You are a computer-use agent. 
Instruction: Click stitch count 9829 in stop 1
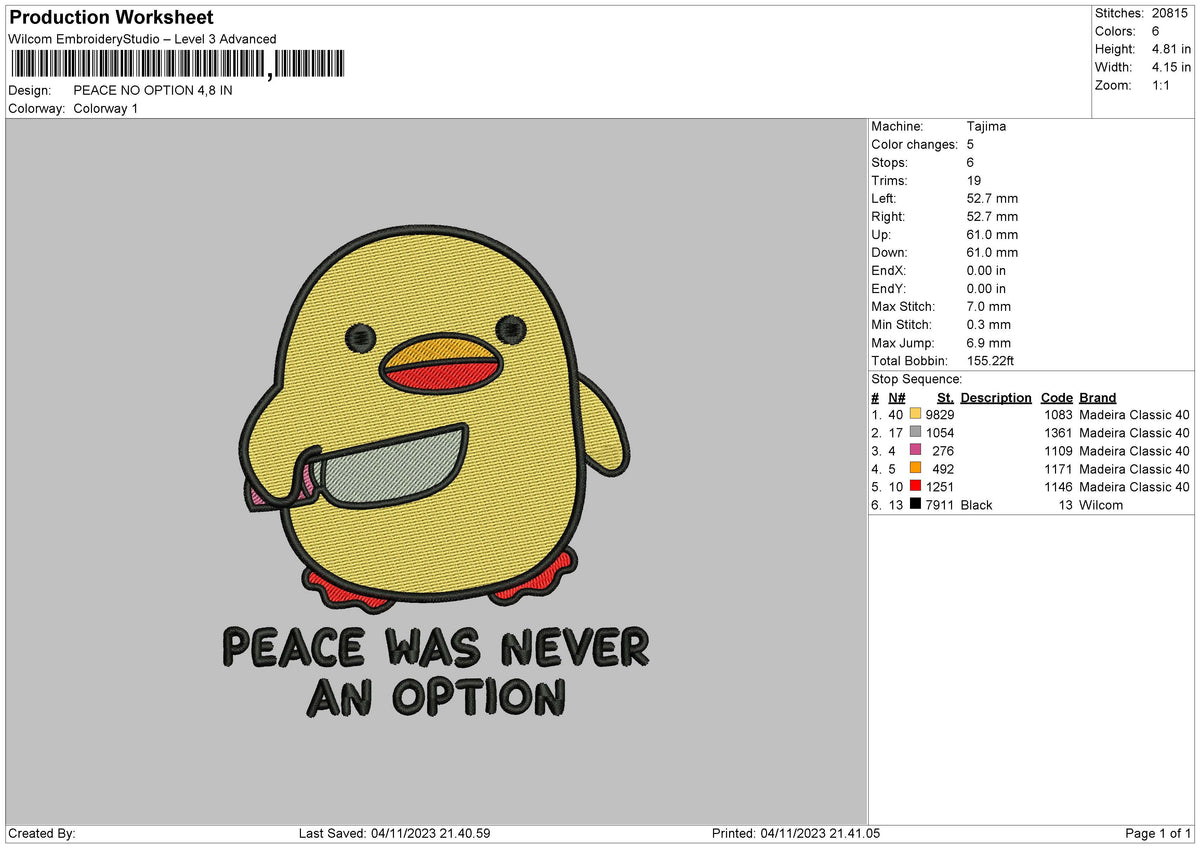(940, 415)
